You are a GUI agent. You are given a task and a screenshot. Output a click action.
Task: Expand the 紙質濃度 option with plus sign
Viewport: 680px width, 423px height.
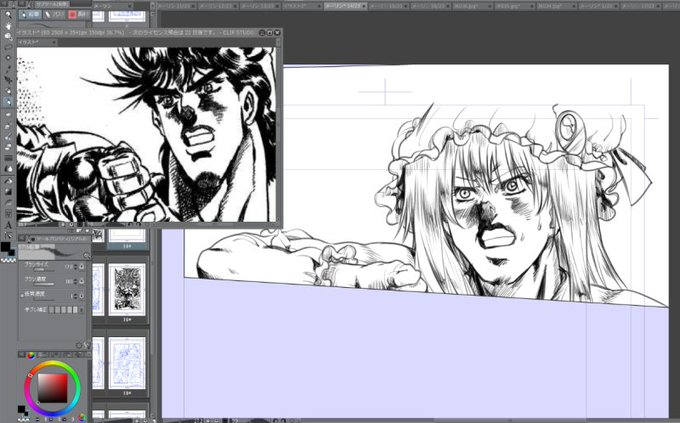click(22, 295)
